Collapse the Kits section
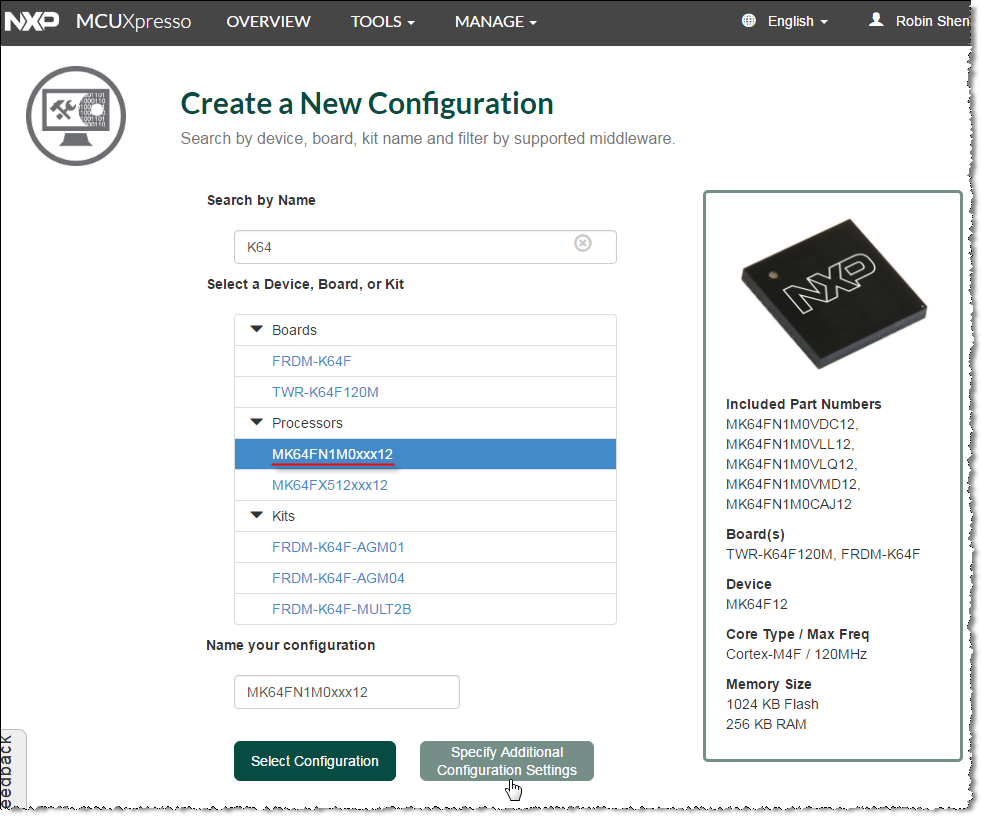This screenshot has height=816, width=981. pos(257,515)
